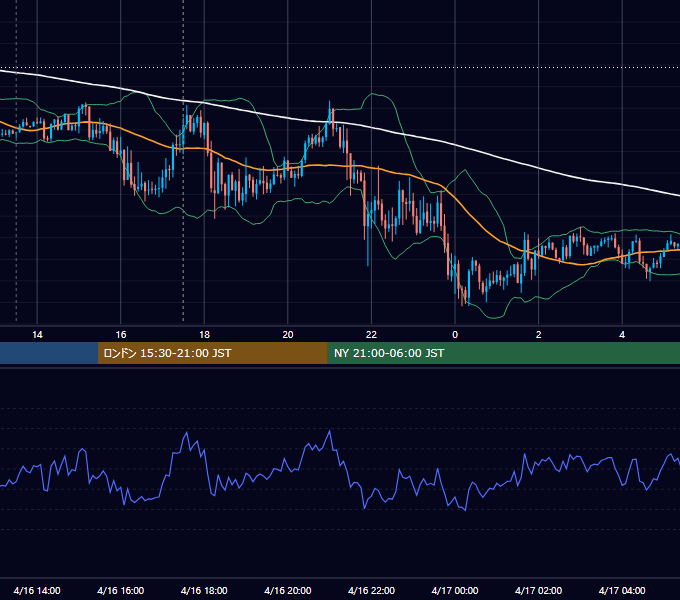The height and width of the screenshot is (600, 680).
Task: Select the ロンドン 15:30-21:00 JST session bar
Action: 212,353
